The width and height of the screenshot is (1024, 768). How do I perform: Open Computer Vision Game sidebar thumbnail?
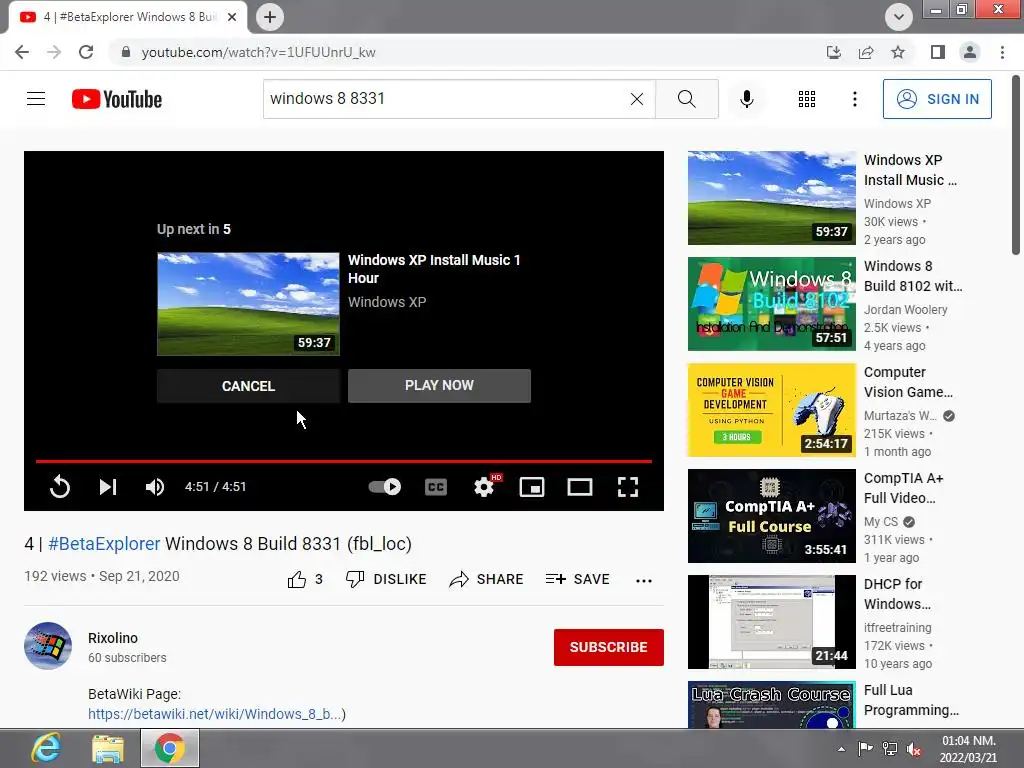pos(771,410)
